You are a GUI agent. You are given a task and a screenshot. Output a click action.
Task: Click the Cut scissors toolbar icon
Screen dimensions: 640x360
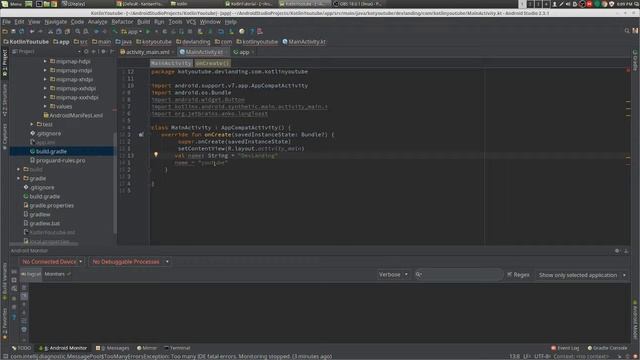50,31
